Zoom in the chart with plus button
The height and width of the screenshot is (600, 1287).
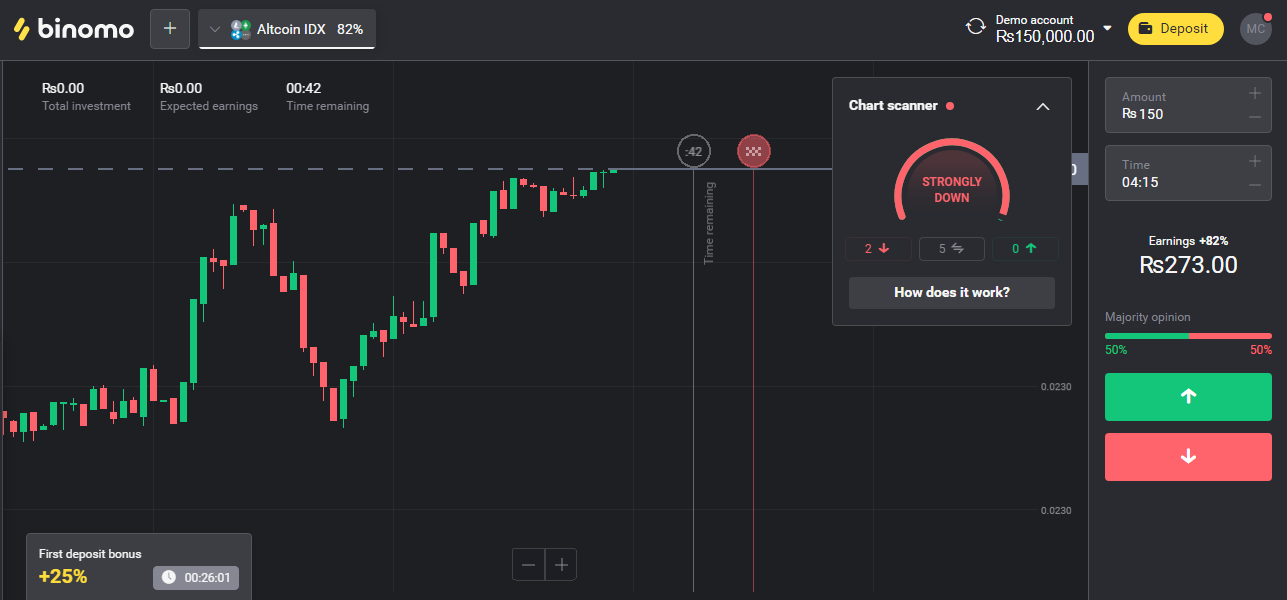click(x=562, y=565)
